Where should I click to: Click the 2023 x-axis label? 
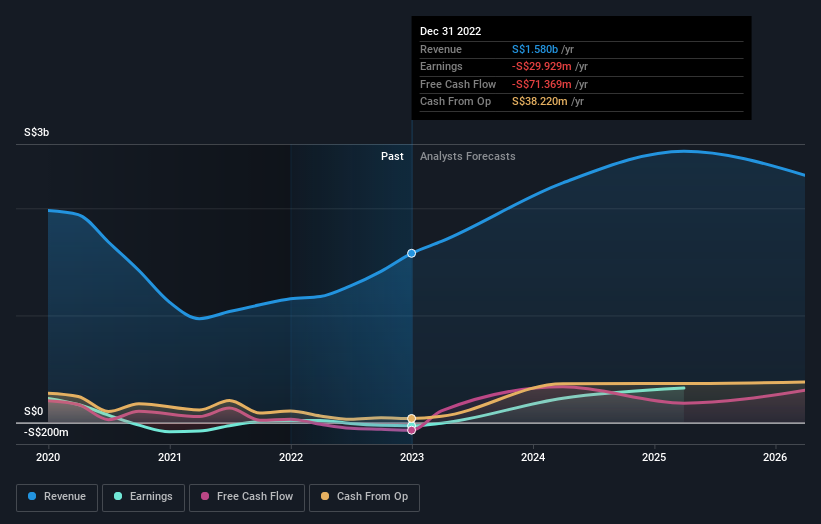(412, 457)
